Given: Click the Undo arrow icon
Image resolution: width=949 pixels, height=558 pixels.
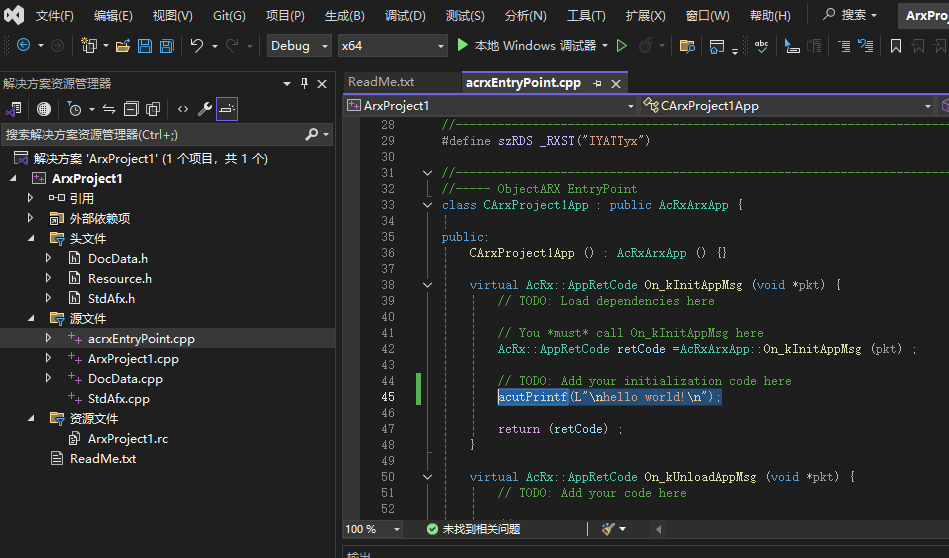Looking at the screenshot, I should (x=197, y=46).
